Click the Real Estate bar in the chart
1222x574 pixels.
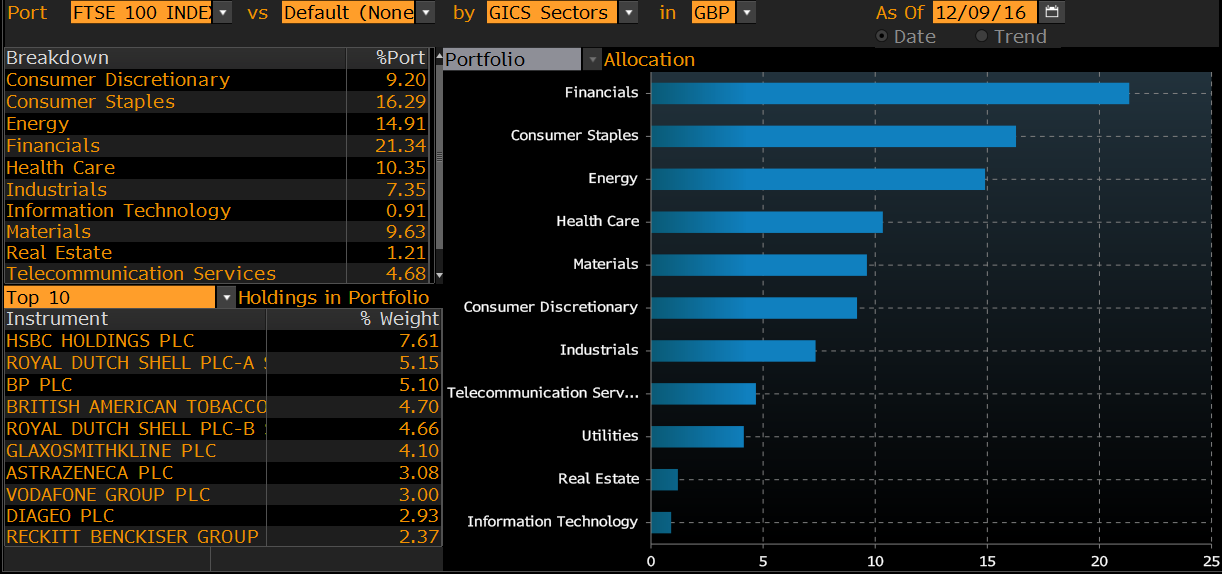[x=664, y=480]
